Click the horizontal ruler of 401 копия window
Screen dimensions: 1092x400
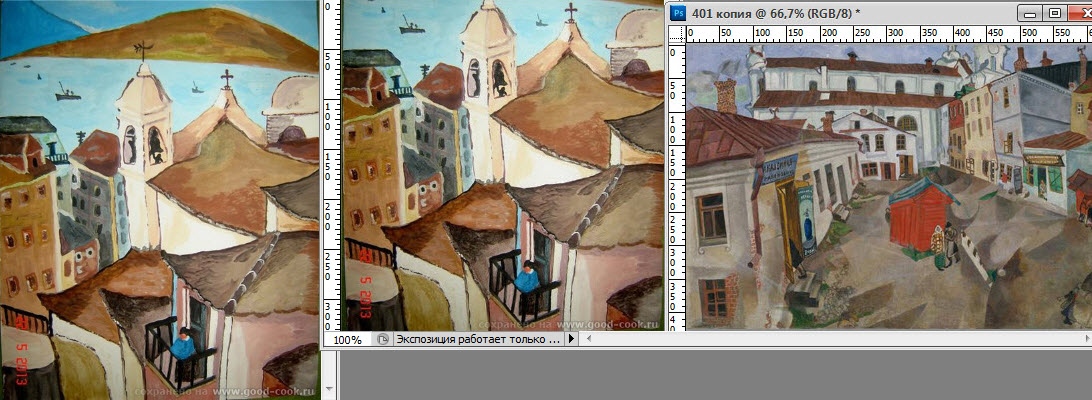[x=889, y=34]
